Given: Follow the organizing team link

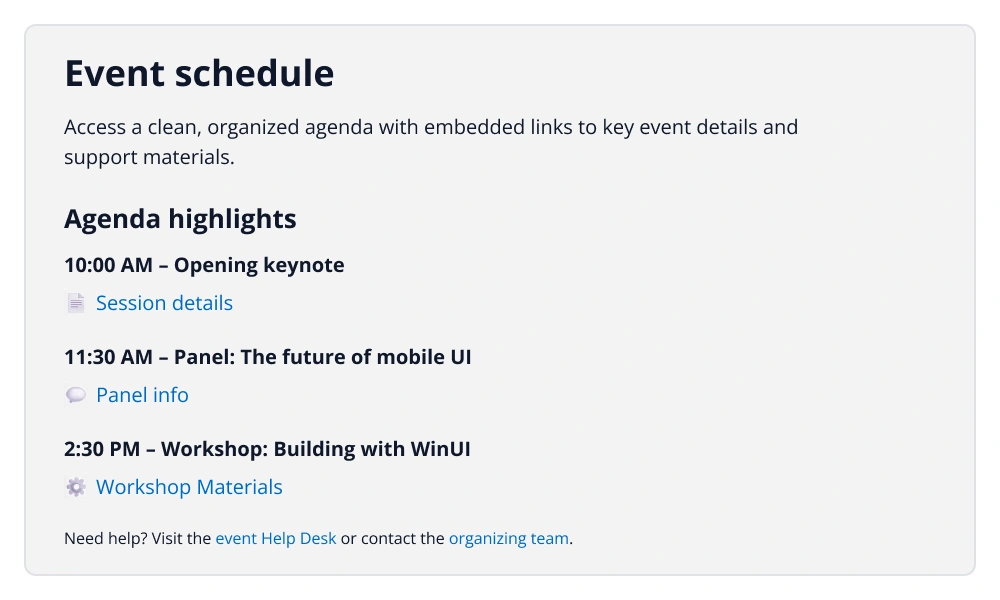Looking at the screenshot, I should (509, 538).
